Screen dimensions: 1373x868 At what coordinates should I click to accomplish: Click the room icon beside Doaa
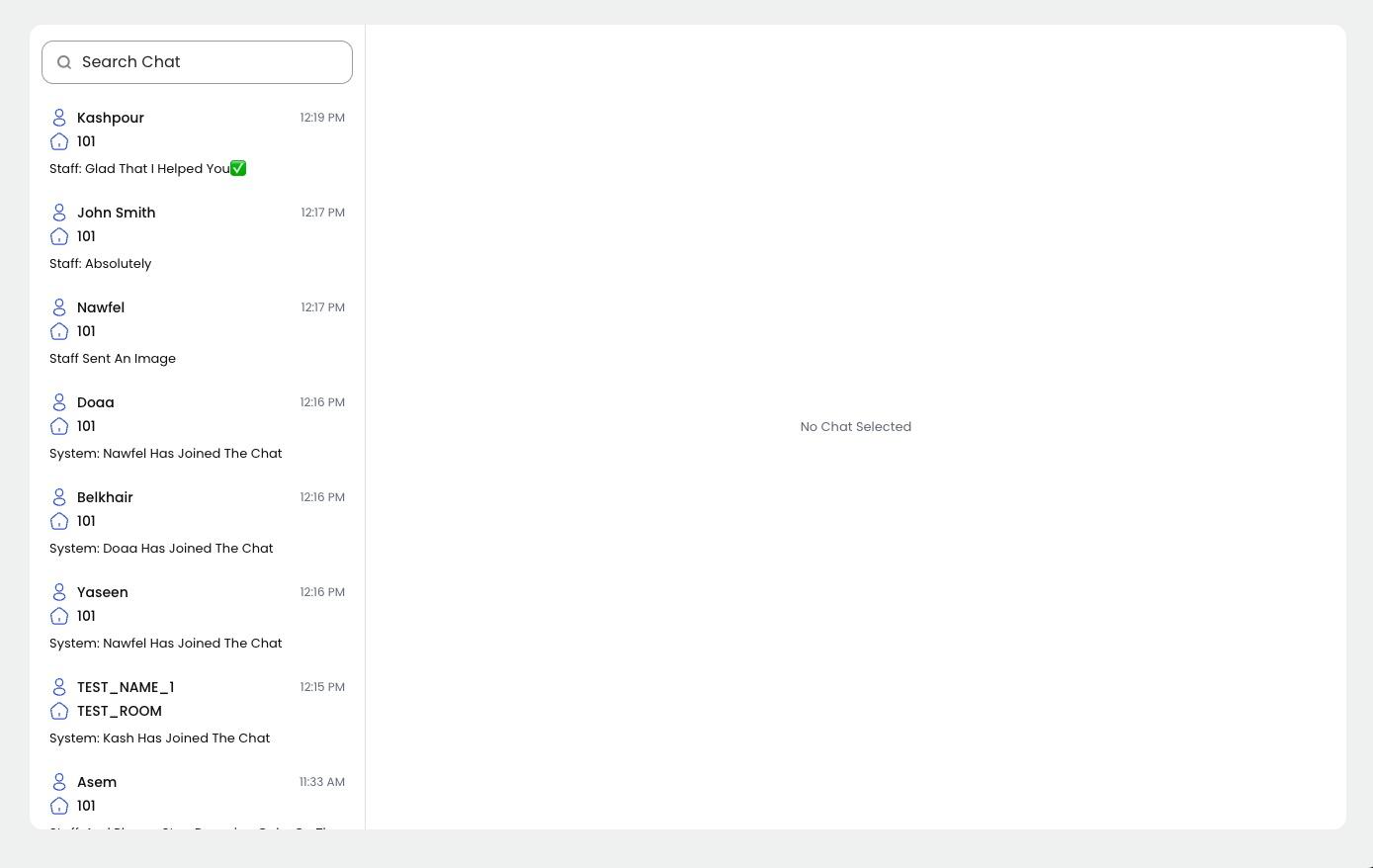59,426
